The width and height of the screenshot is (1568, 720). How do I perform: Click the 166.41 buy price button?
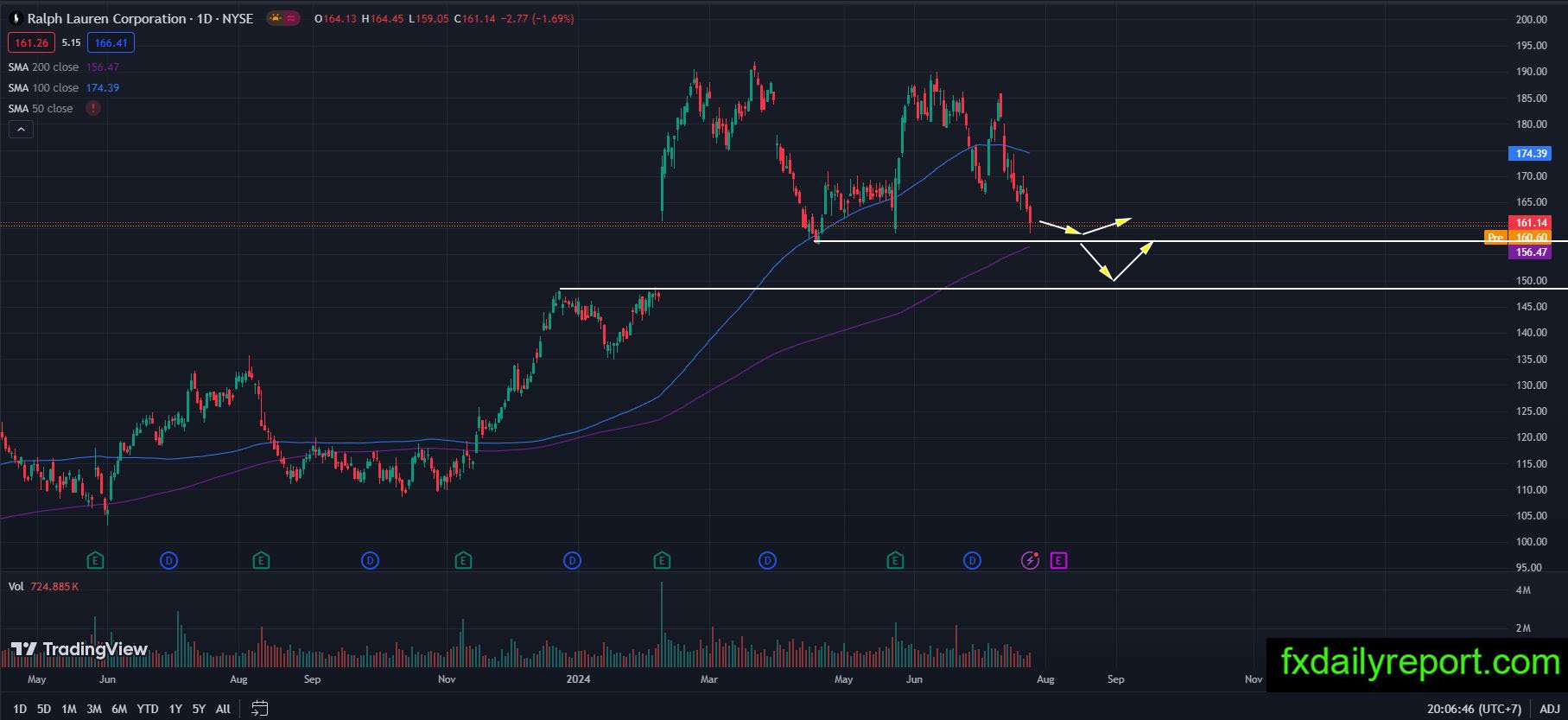click(111, 42)
